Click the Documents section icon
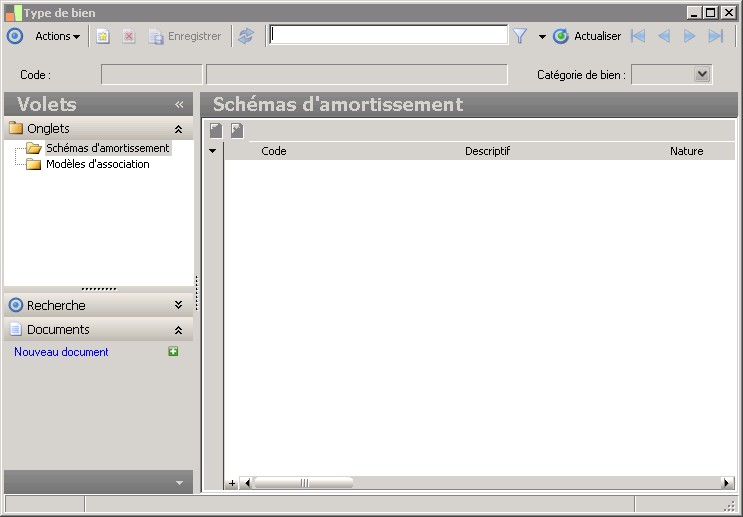The image size is (743, 517). [x=16, y=329]
